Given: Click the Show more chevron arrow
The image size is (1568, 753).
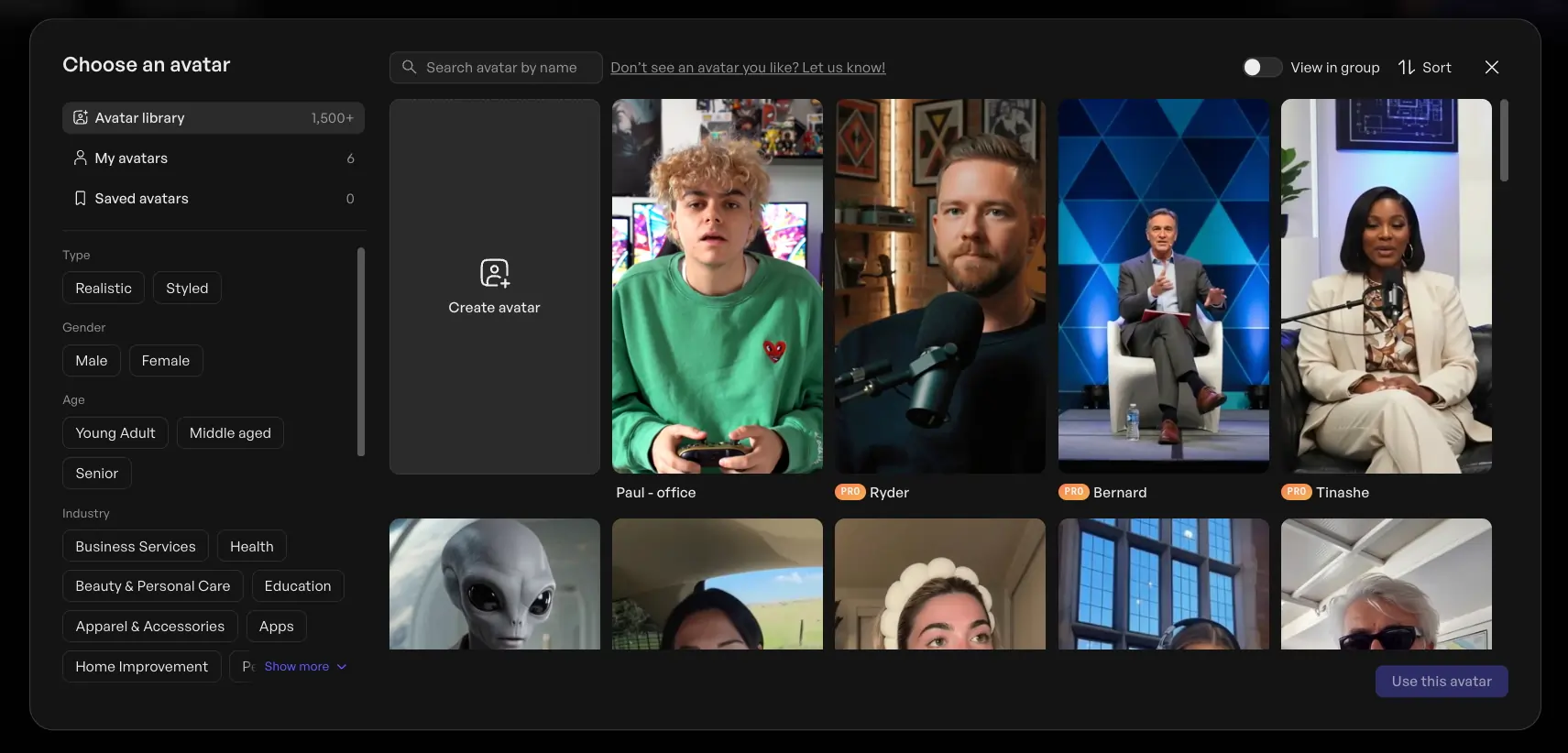Looking at the screenshot, I should pos(342,666).
